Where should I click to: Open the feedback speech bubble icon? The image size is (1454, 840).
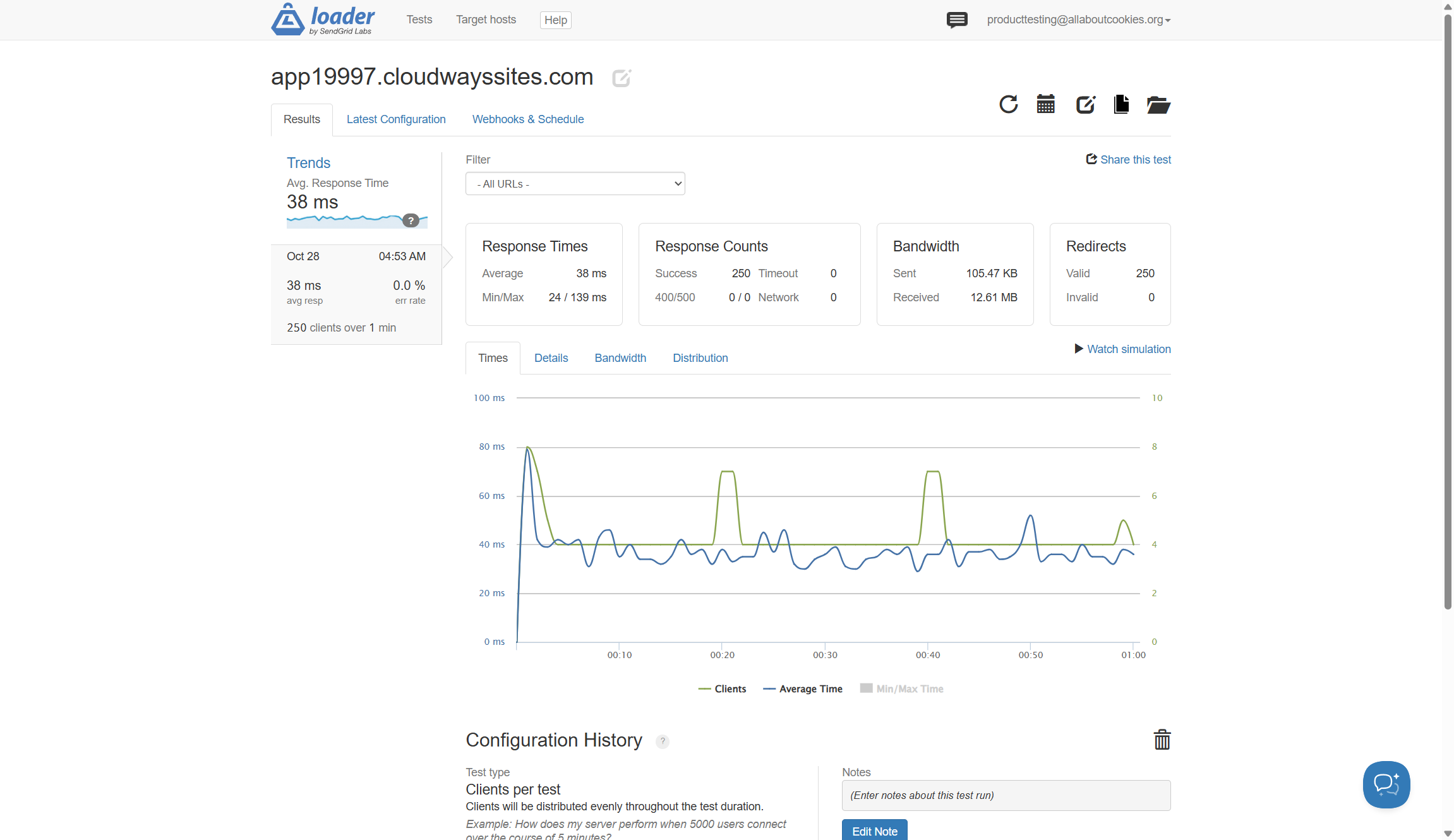tap(957, 20)
